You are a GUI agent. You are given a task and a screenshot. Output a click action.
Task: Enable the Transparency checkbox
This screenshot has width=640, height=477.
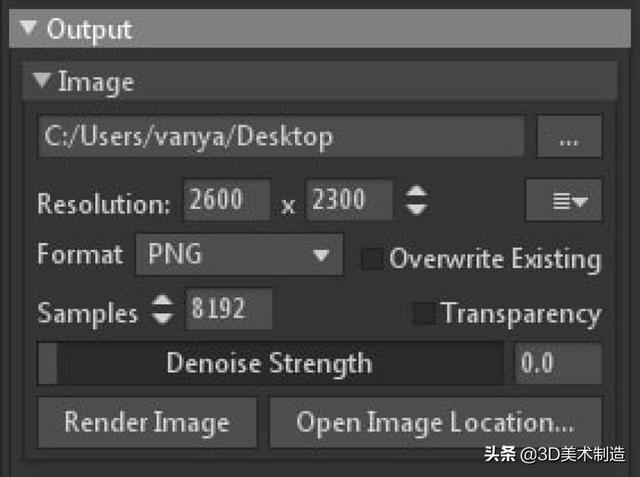[x=424, y=314]
